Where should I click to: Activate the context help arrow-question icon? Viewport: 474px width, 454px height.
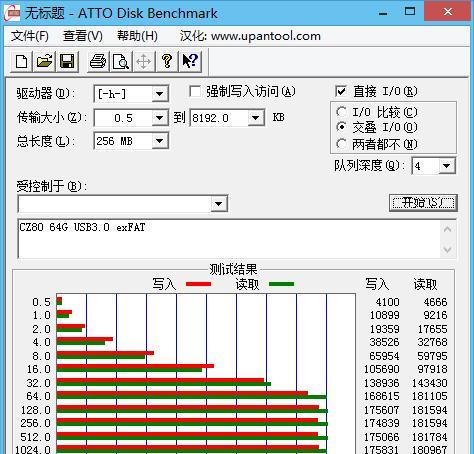click(190, 61)
